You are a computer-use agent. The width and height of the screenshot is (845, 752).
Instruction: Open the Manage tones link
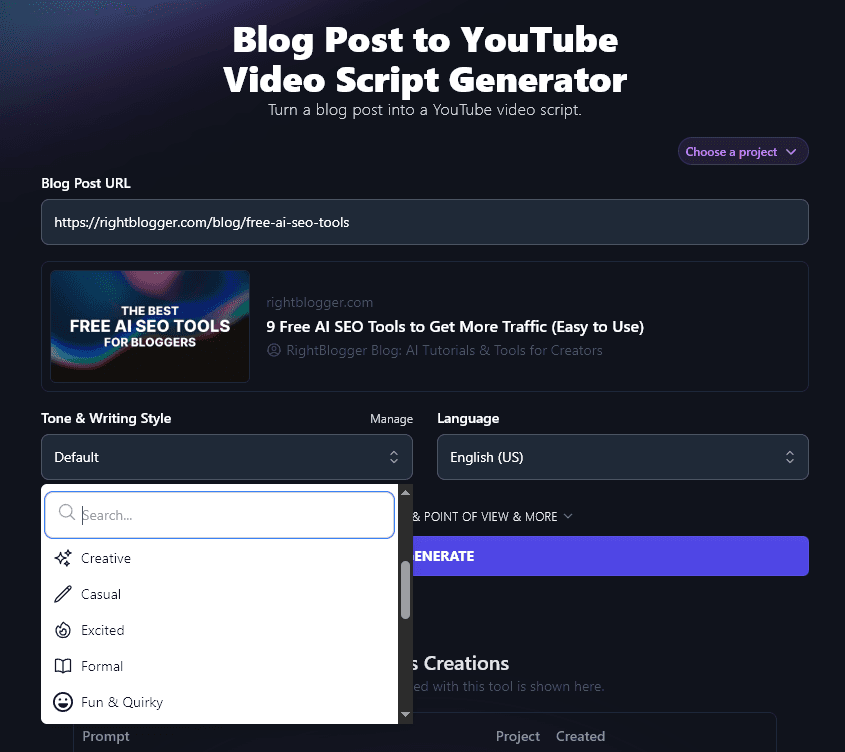[x=391, y=418]
